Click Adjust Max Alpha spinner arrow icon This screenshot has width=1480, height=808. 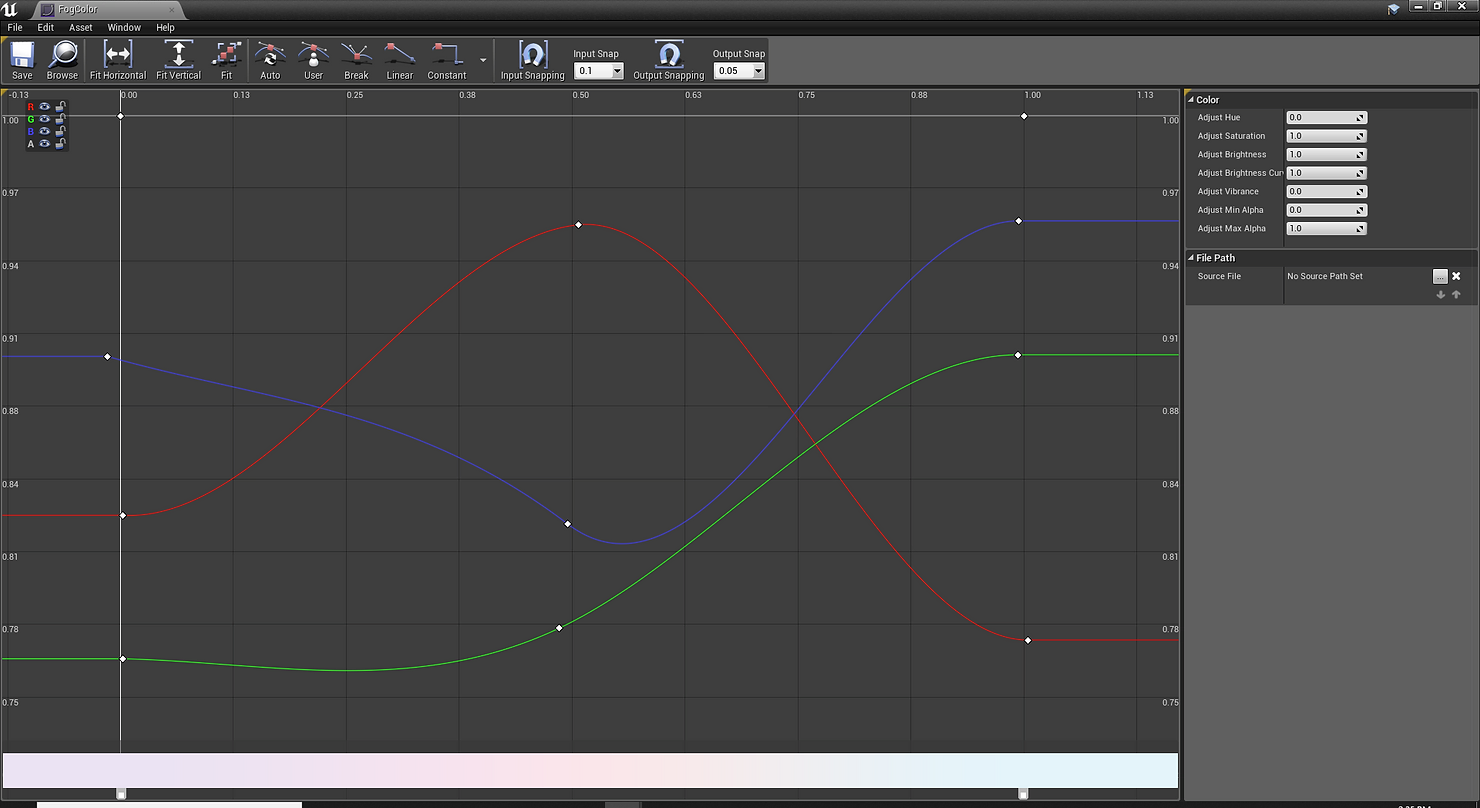pyautogui.click(x=1360, y=229)
